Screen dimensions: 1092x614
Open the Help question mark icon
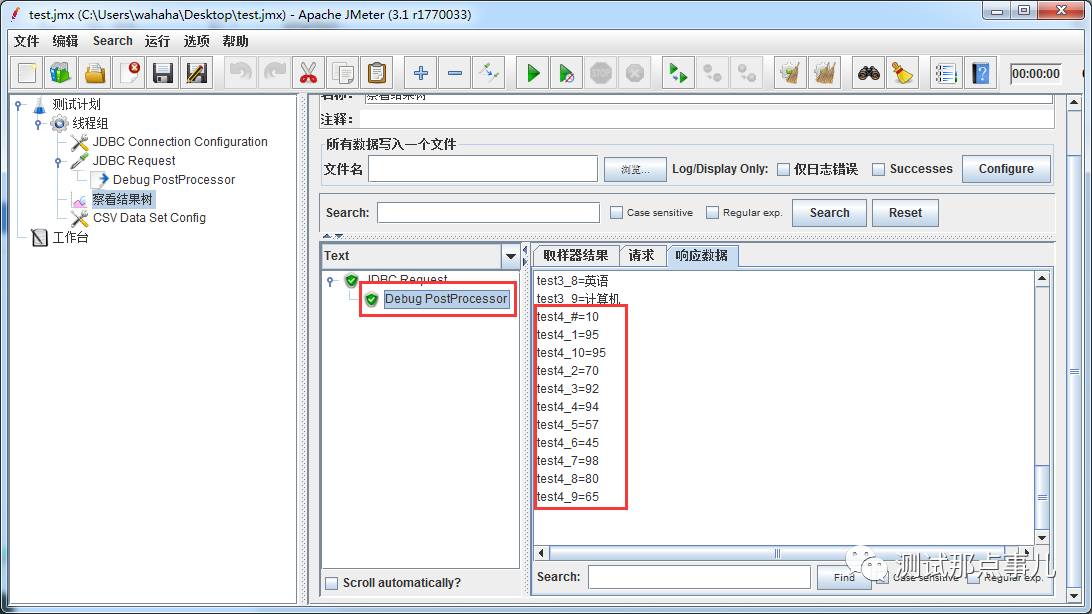[x=981, y=72]
